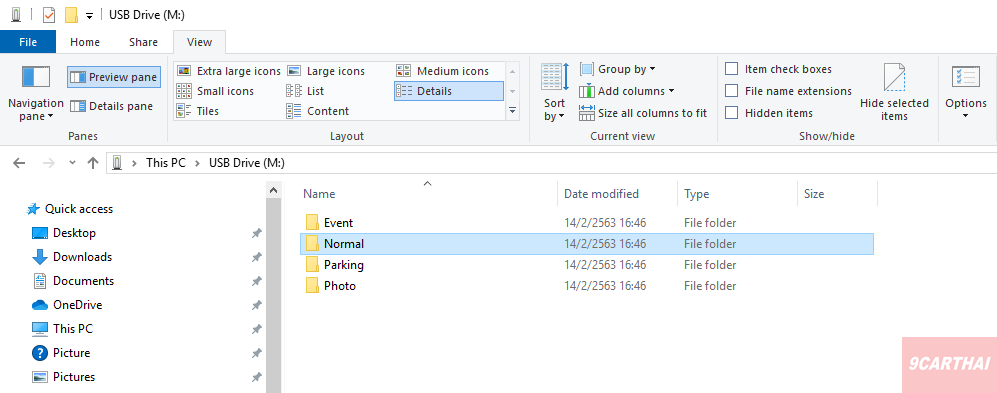Switch to the View tab
This screenshot has width=997, height=393.
click(x=200, y=42)
